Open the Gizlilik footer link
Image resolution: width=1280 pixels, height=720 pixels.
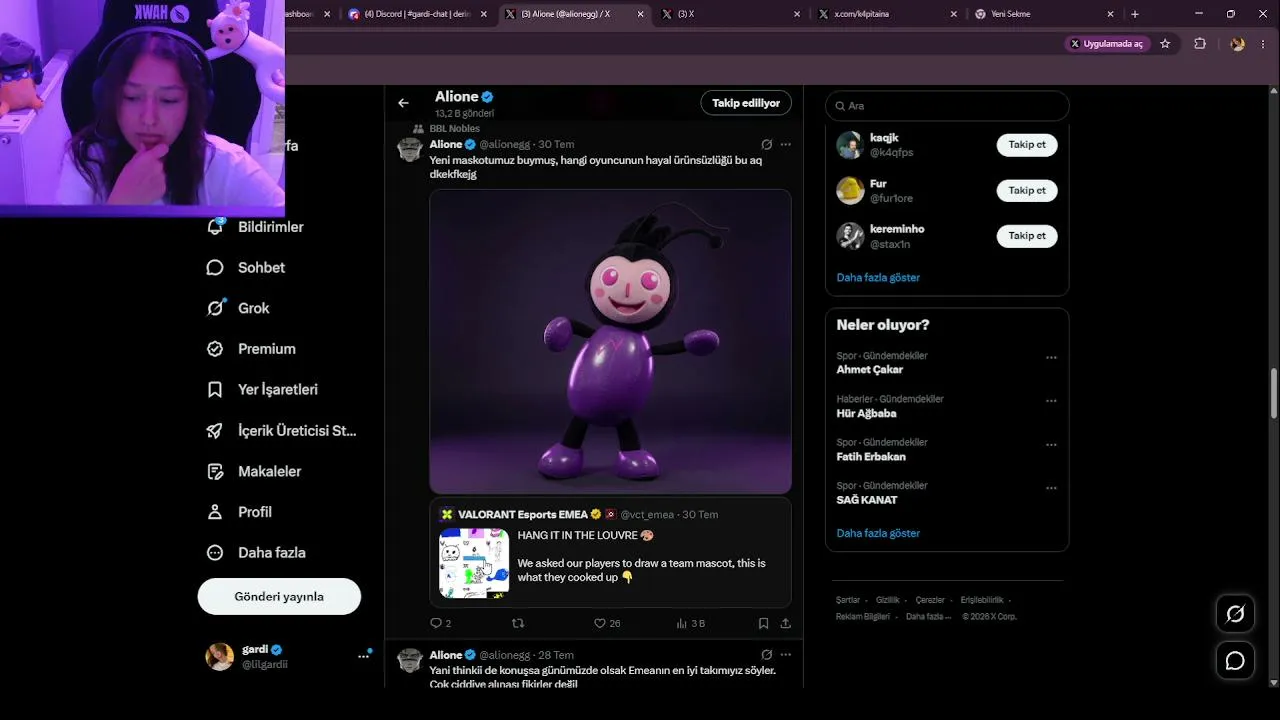(888, 600)
